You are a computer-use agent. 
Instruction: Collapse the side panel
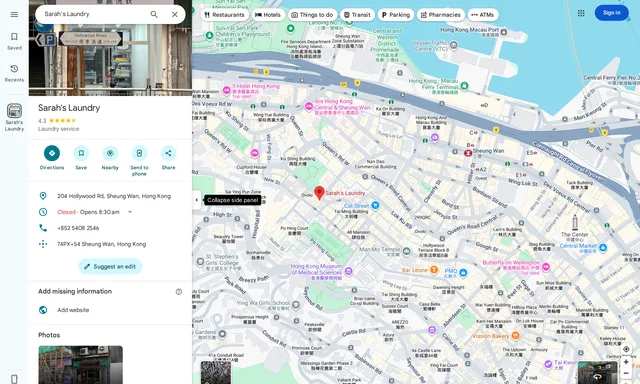click(197, 200)
